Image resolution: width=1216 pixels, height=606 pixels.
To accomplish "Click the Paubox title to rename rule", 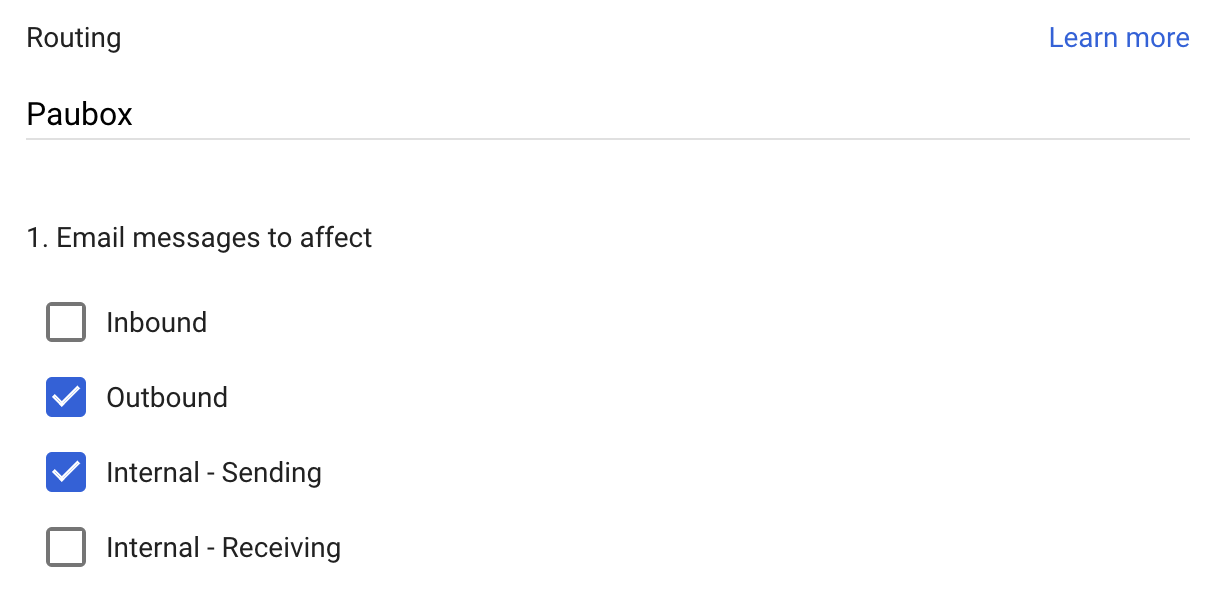I will (x=79, y=113).
